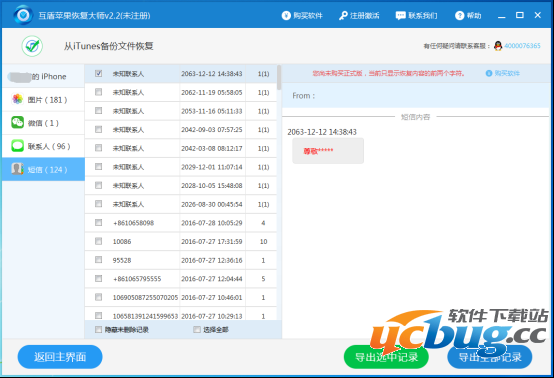Select the iPhone device entry in the sidebar
This screenshot has width=554, height=378.
(x=43, y=76)
